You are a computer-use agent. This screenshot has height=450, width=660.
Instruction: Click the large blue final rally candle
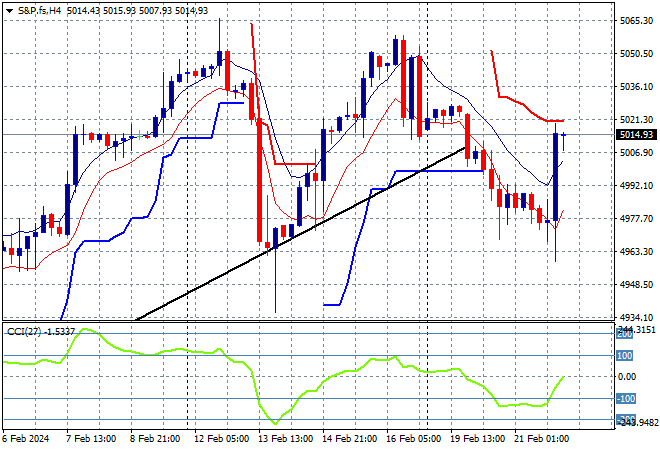click(x=555, y=176)
